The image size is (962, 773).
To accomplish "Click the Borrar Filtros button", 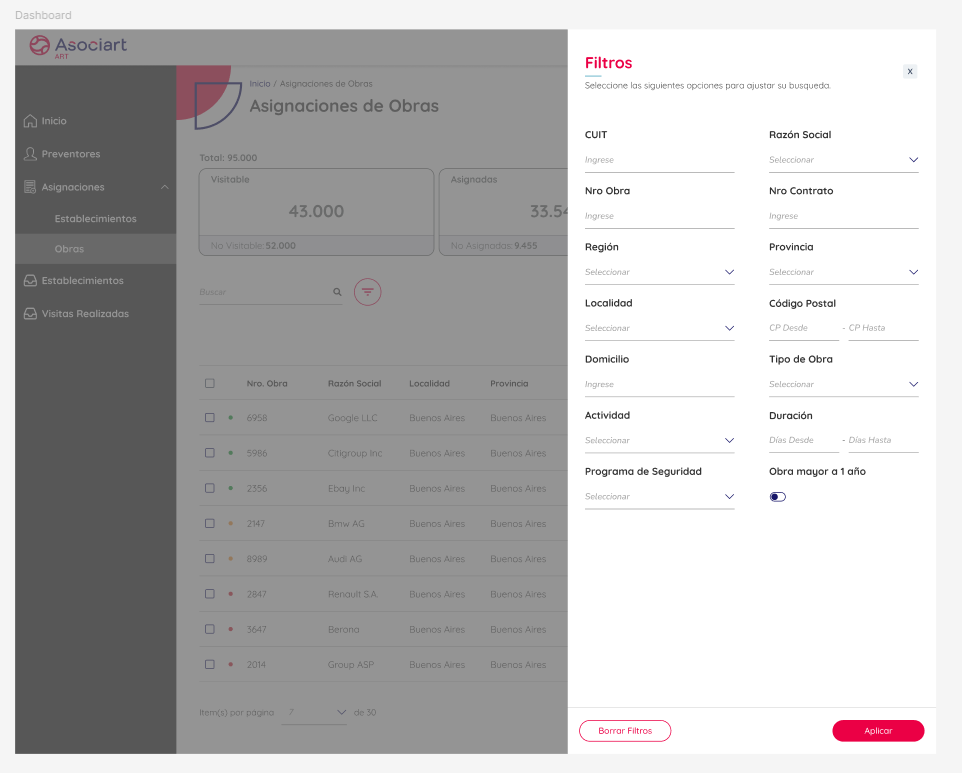I will (625, 731).
